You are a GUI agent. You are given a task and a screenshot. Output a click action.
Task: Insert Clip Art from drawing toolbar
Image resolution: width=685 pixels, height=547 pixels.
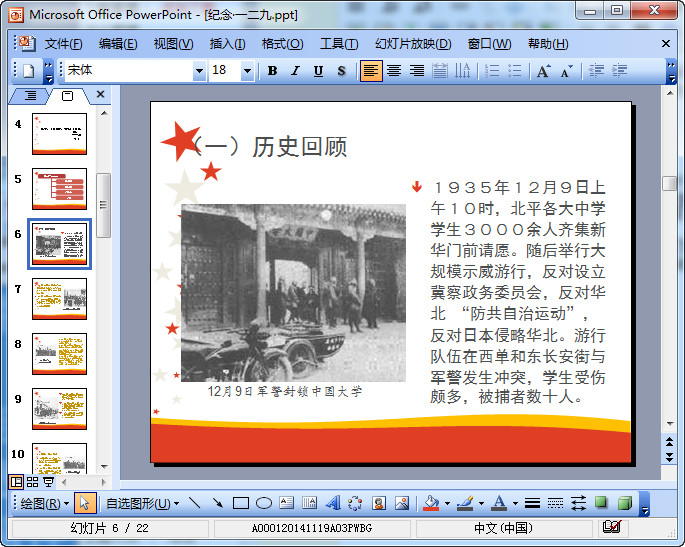coord(379,503)
